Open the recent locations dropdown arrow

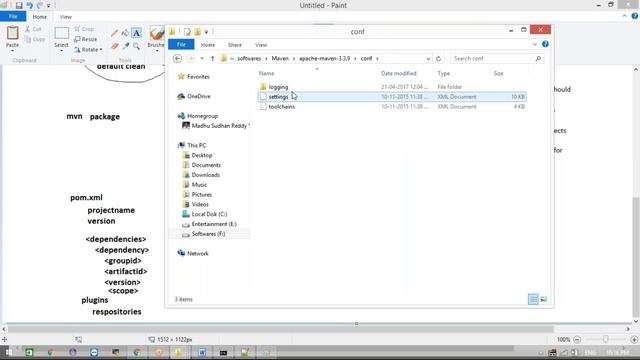click(202, 59)
